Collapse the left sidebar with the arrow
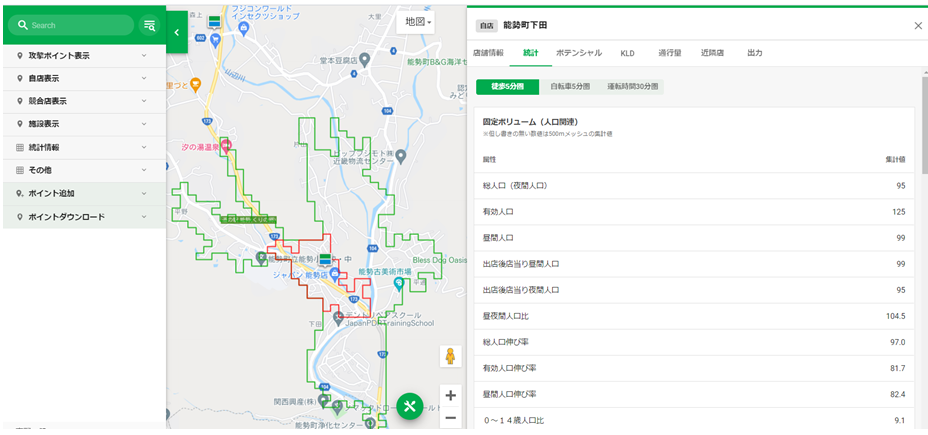928x435 pixels. (176, 33)
